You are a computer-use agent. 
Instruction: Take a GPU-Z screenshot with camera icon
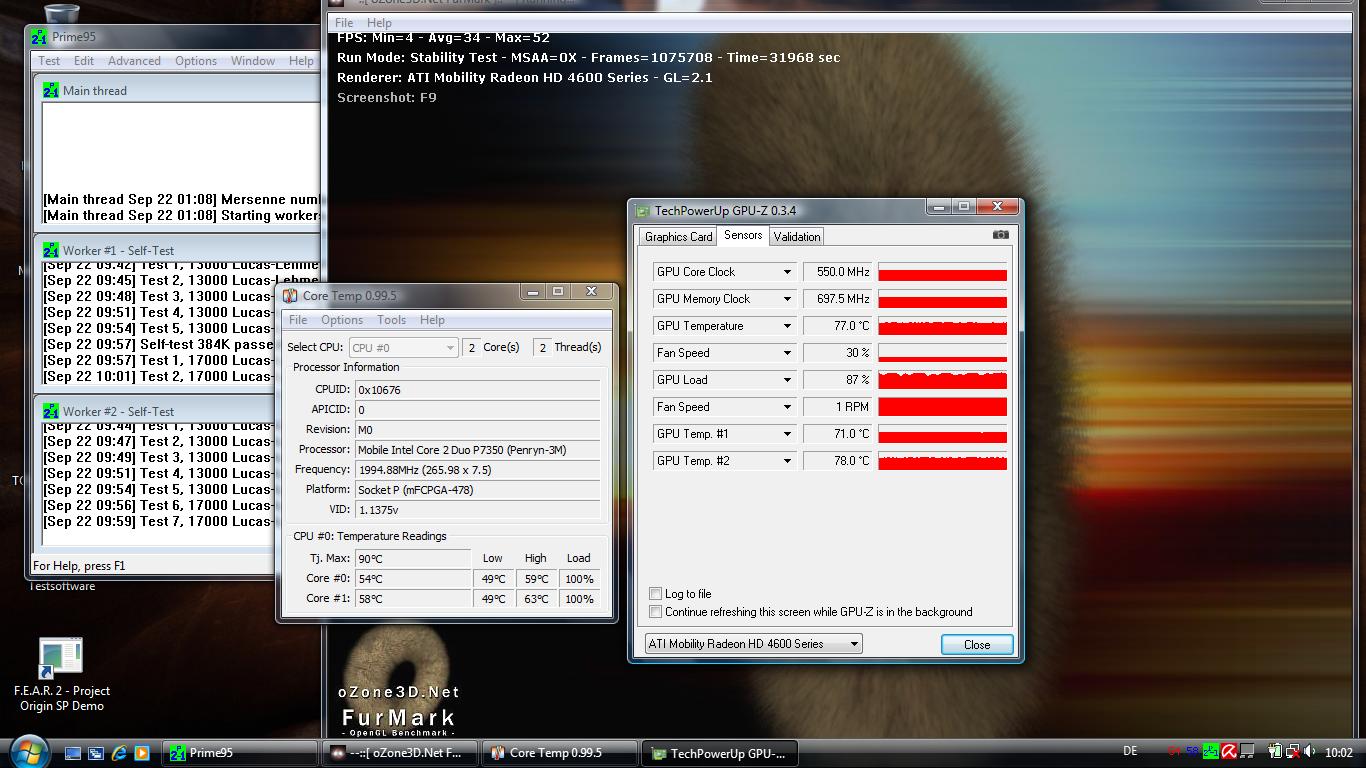click(x=1000, y=235)
